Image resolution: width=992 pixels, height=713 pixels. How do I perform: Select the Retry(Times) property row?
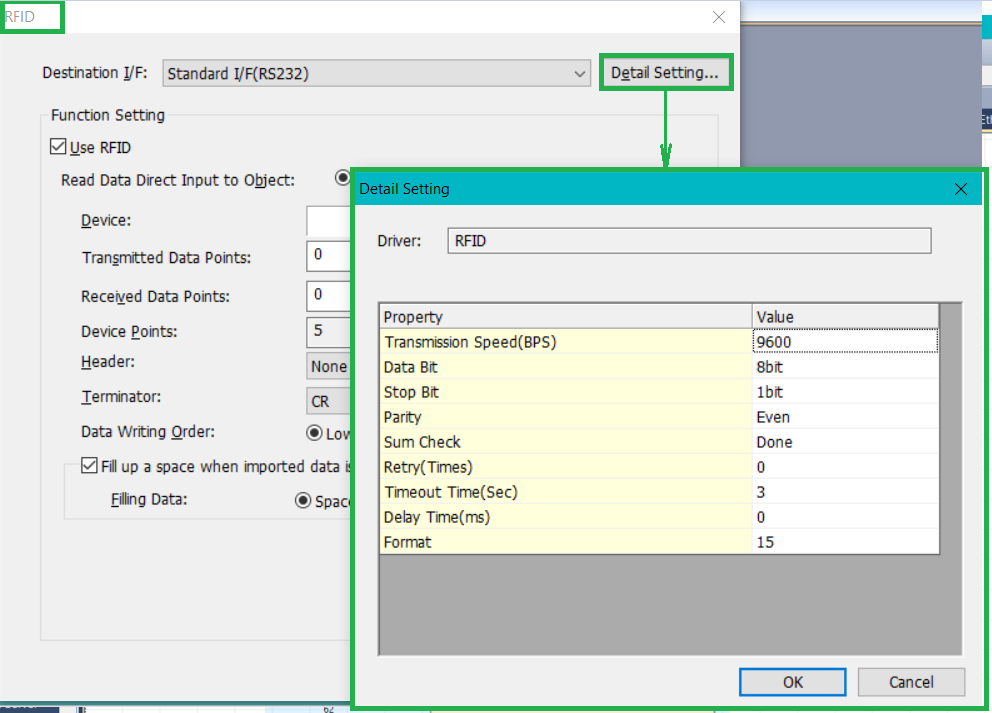[566, 467]
